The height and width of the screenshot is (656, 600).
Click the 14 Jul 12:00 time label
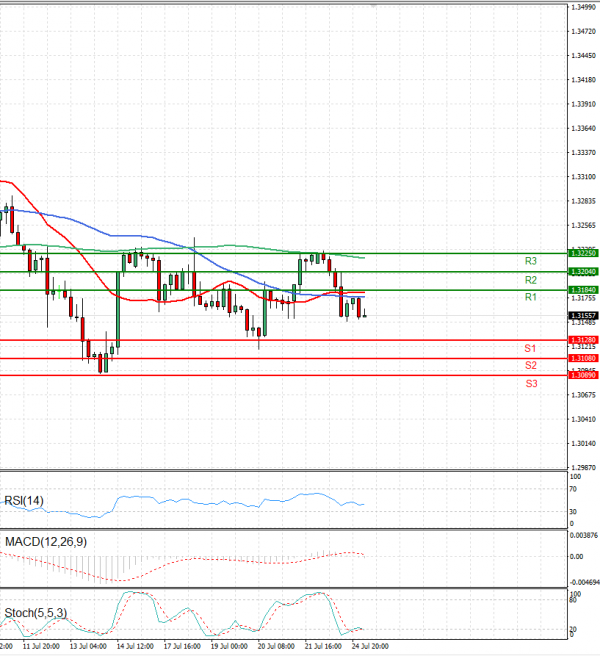(x=135, y=646)
